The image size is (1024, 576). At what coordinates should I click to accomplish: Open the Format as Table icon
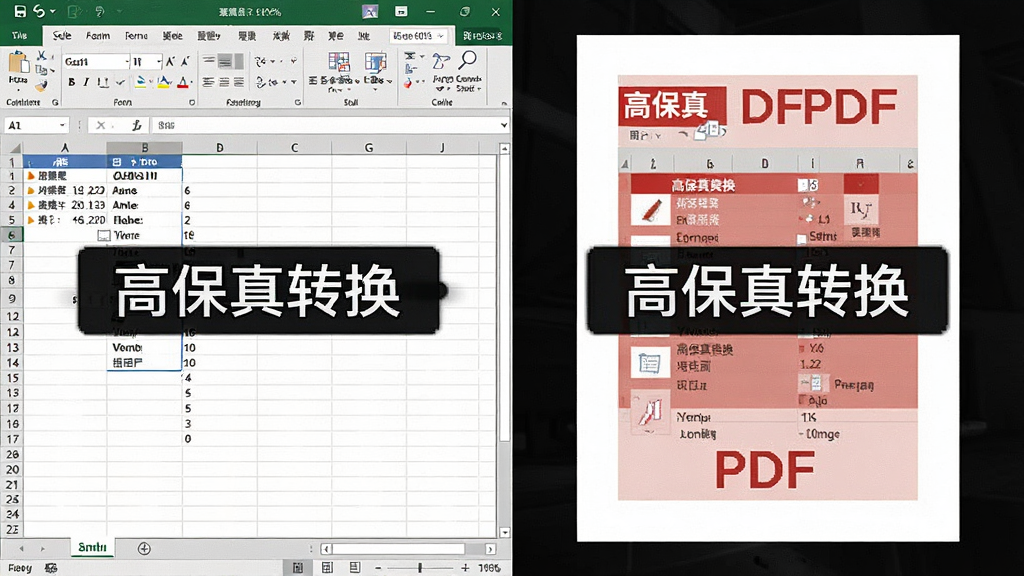tap(376, 63)
